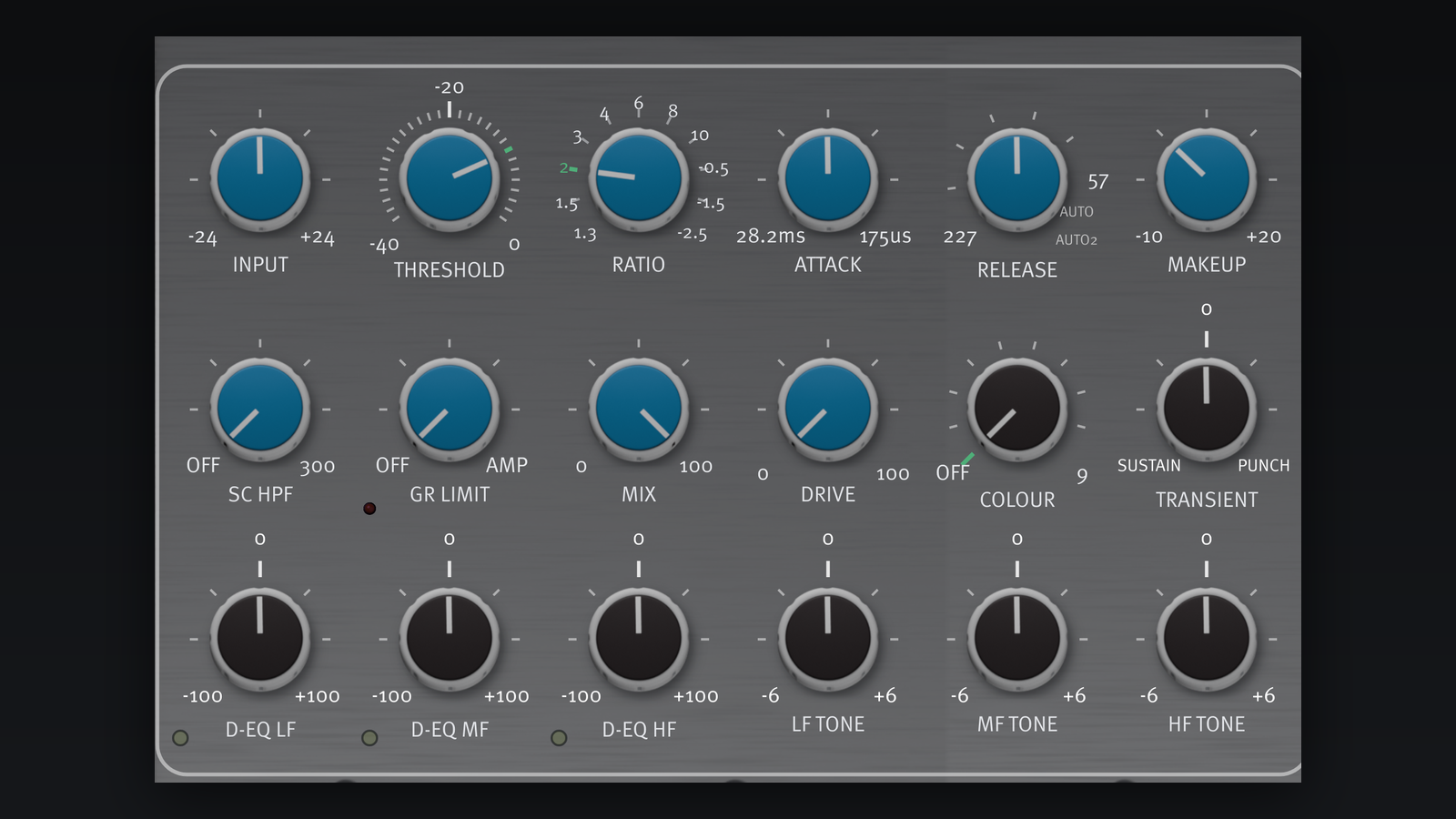The image size is (1456, 819).
Task: Click the ratio value 4 mark
Action: (604, 114)
